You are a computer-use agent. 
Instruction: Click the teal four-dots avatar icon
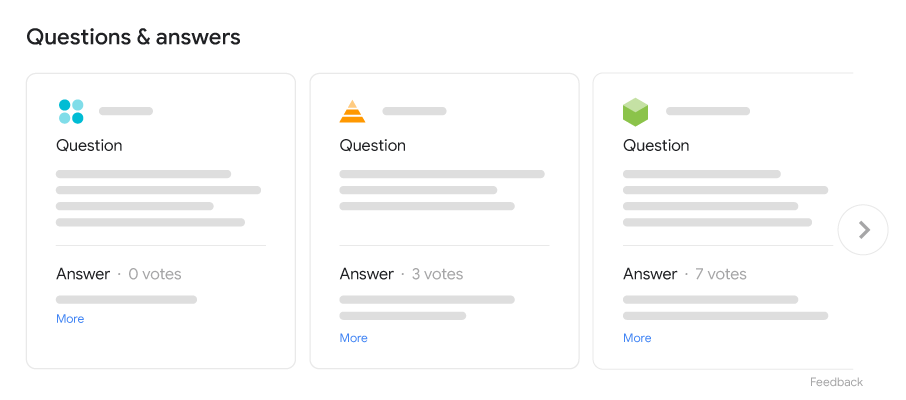71,111
